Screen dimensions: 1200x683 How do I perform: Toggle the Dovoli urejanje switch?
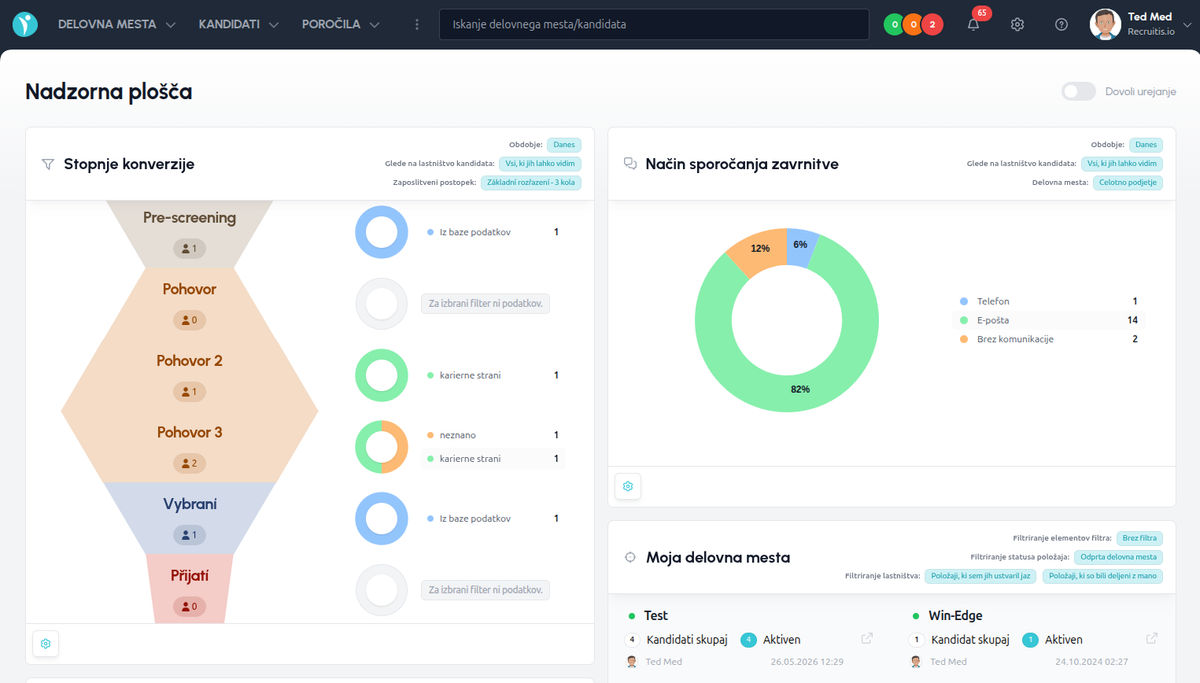tap(1079, 92)
